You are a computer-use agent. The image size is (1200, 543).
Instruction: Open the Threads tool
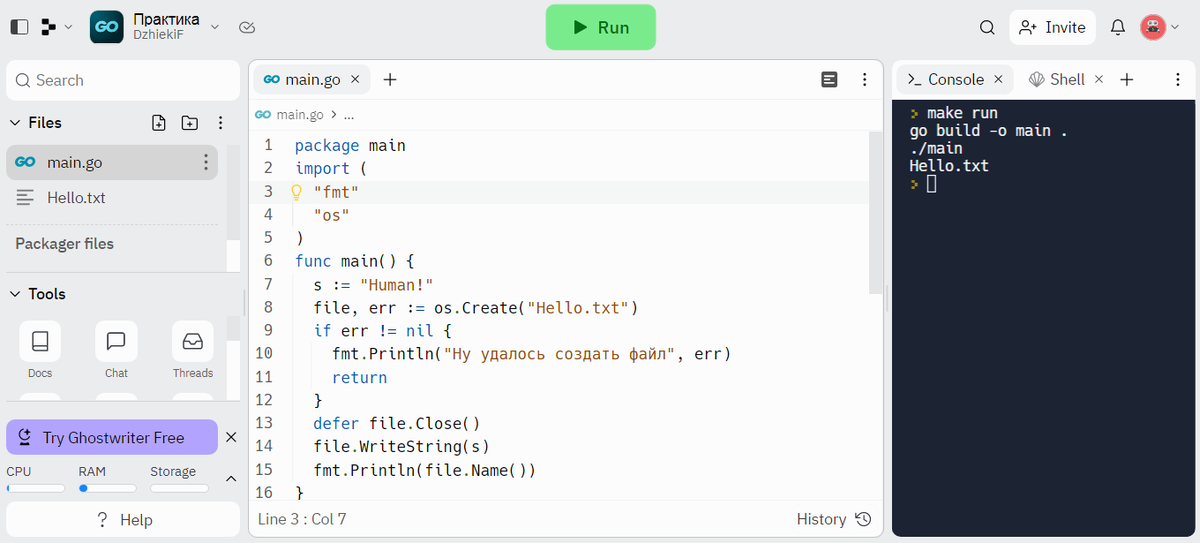coord(192,351)
